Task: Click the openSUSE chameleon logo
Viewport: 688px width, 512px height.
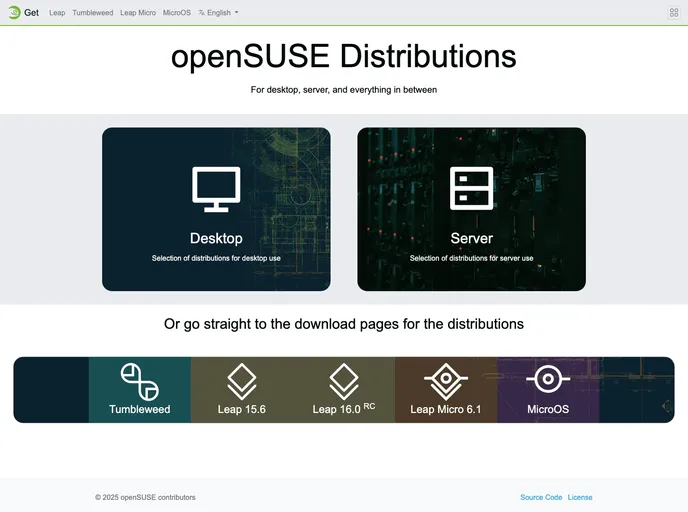Action: pos(14,12)
